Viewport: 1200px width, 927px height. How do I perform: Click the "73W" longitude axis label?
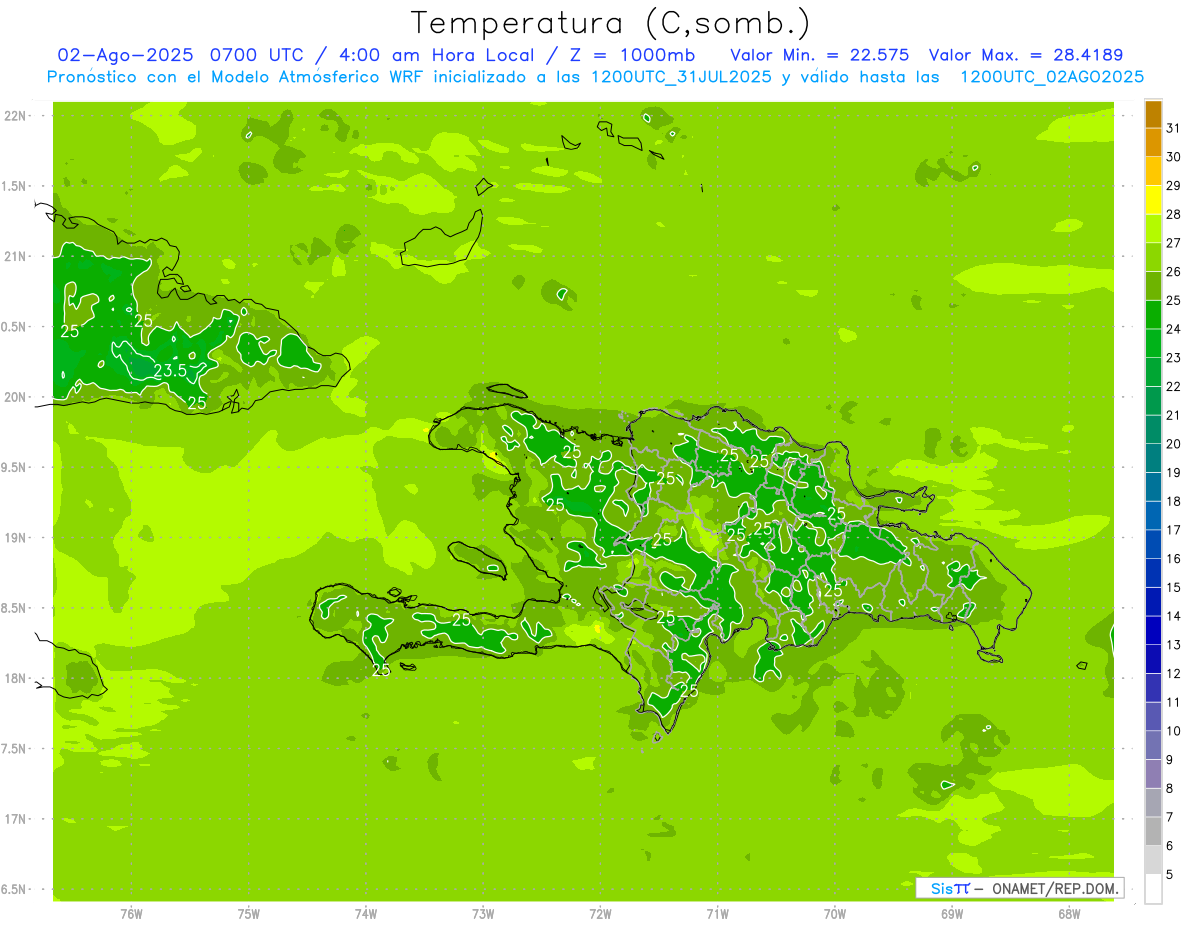(x=483, y=913)
